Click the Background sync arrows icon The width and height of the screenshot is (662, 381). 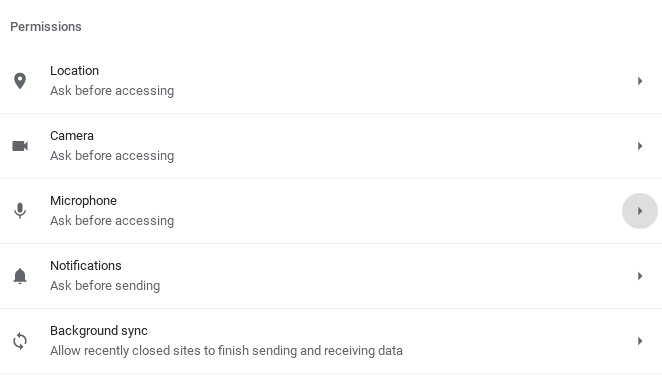pos(20,341)
